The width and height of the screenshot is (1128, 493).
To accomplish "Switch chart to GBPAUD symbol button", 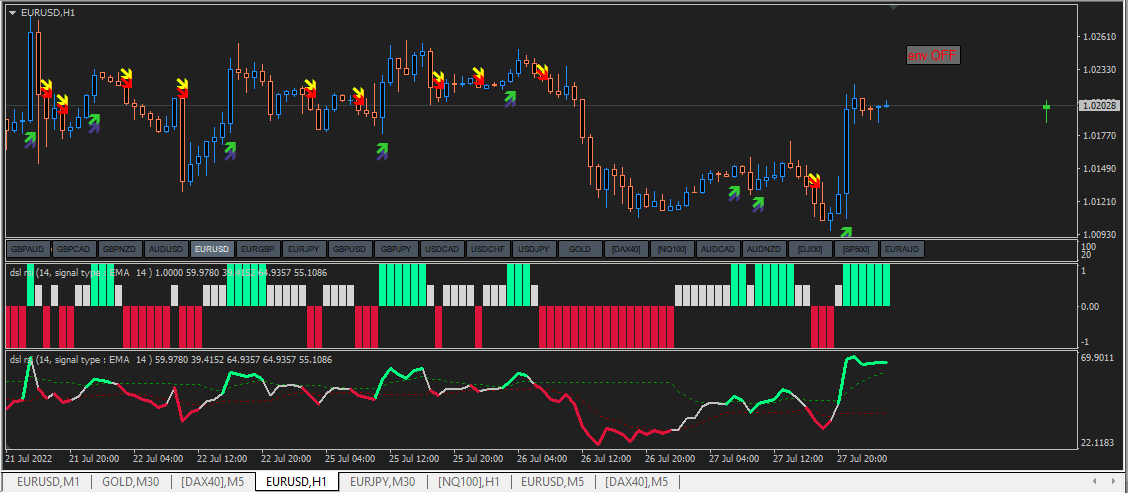I will coord(28,249).
